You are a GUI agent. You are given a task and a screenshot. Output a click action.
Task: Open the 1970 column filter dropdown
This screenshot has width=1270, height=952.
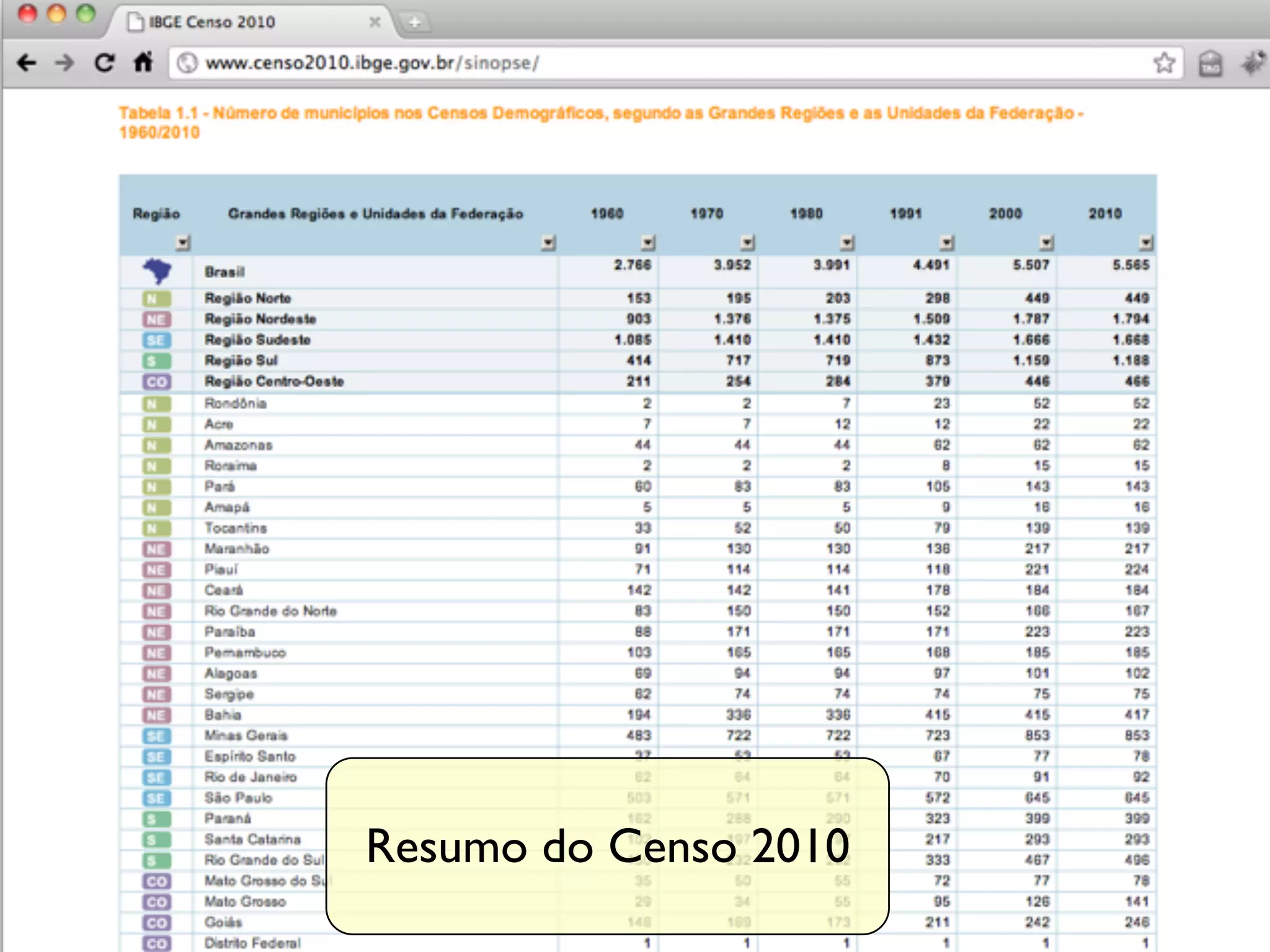[748, 242]
